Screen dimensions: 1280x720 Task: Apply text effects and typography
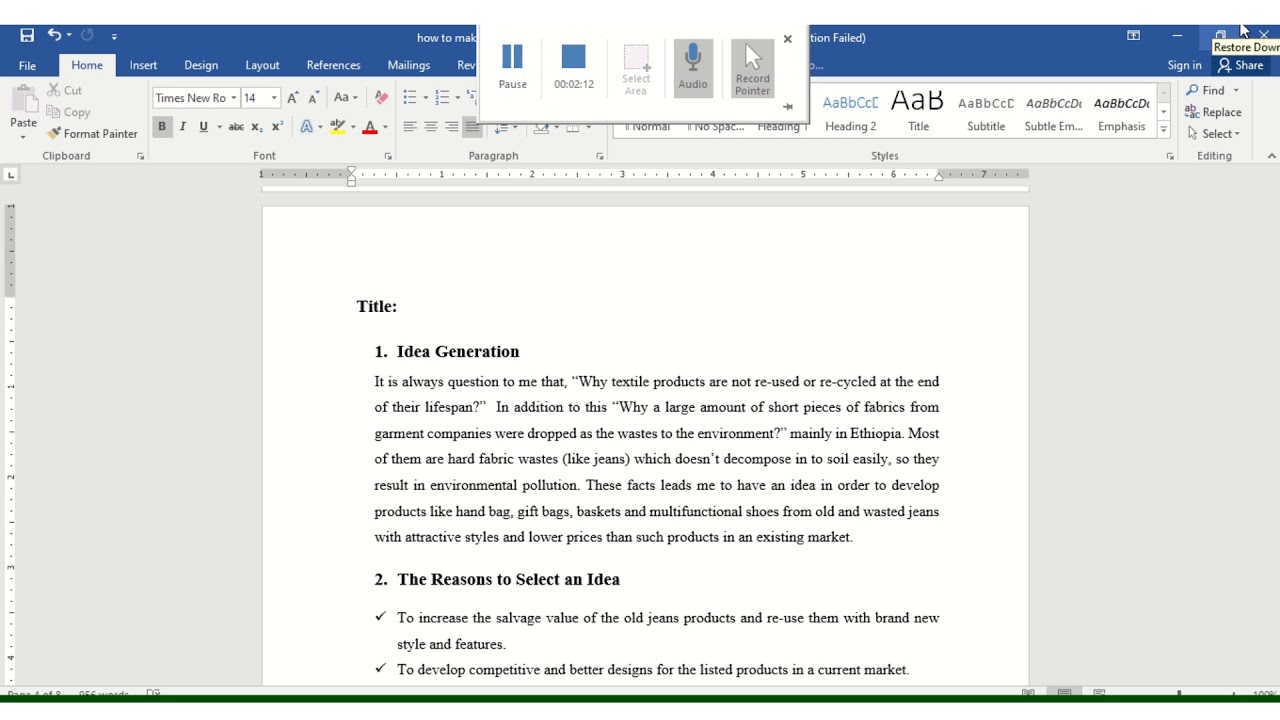(x=306, y=127)
